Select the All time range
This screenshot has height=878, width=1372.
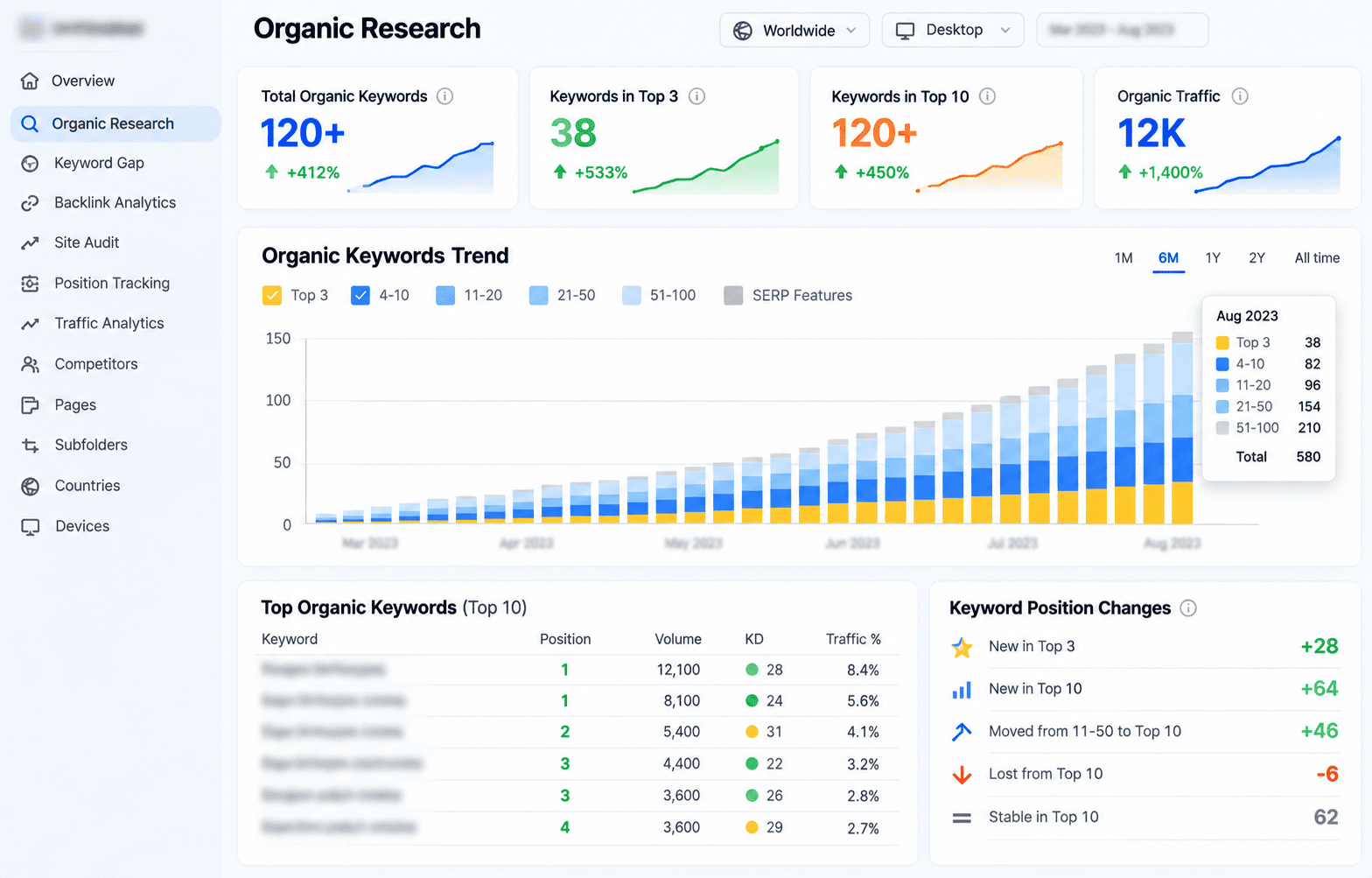(x=1317, y=258)
